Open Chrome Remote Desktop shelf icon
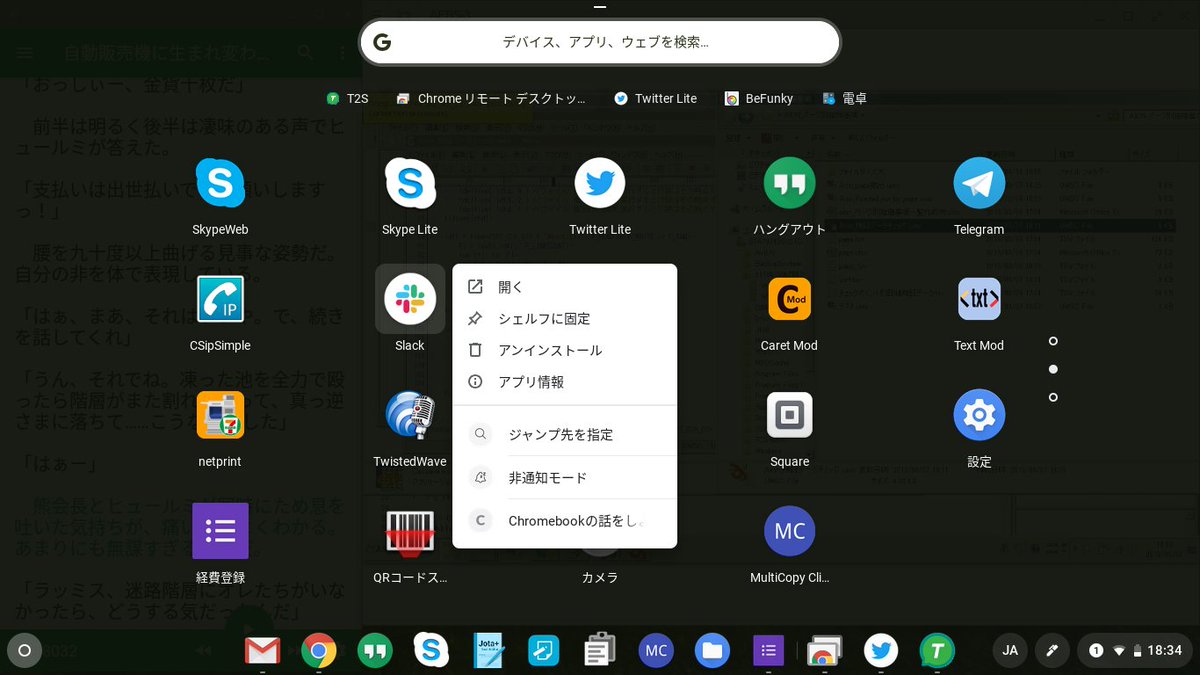1200x675 pixels. coord(825,651)
